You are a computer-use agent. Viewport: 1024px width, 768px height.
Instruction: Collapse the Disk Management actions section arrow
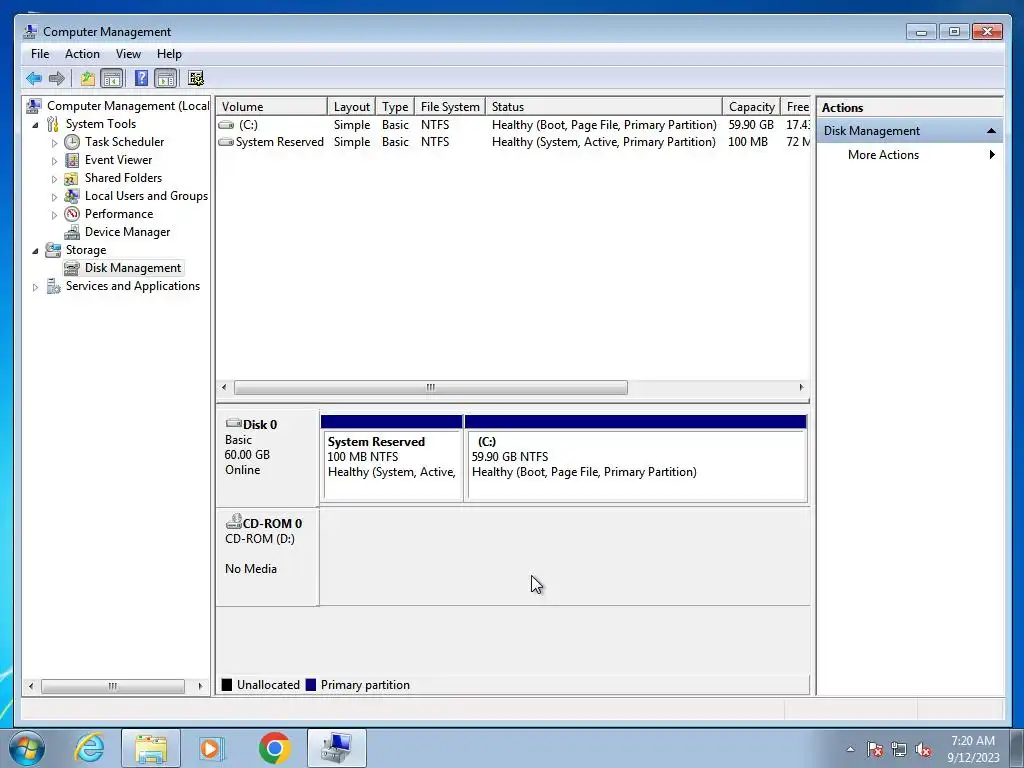991,131
